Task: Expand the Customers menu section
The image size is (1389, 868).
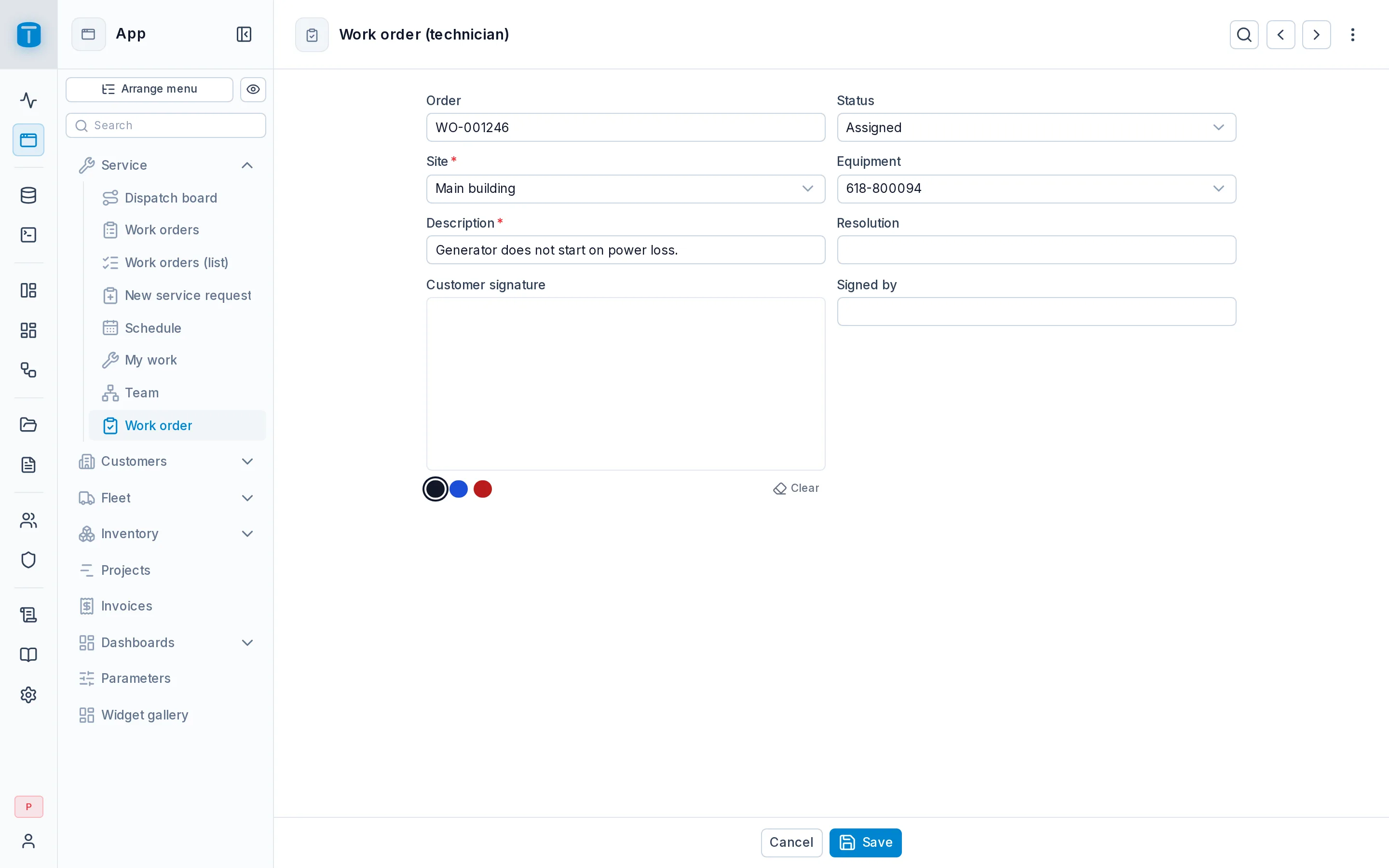Action: click(x=166, y=461)
